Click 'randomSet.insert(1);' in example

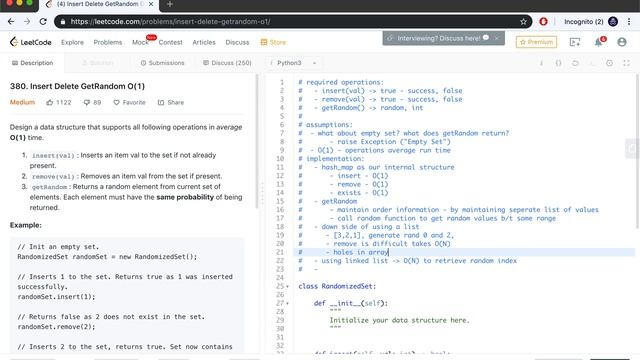coord(56,297)
